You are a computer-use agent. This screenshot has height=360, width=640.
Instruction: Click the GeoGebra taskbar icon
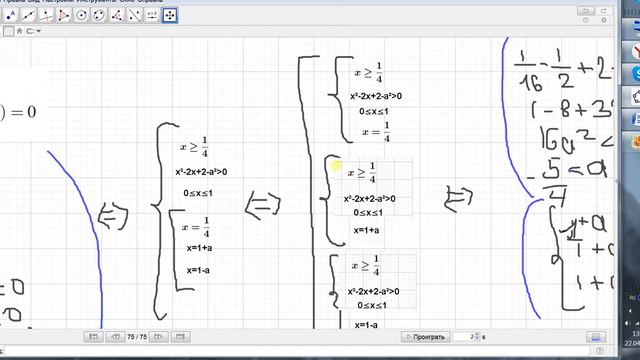(x=635, y=96)
